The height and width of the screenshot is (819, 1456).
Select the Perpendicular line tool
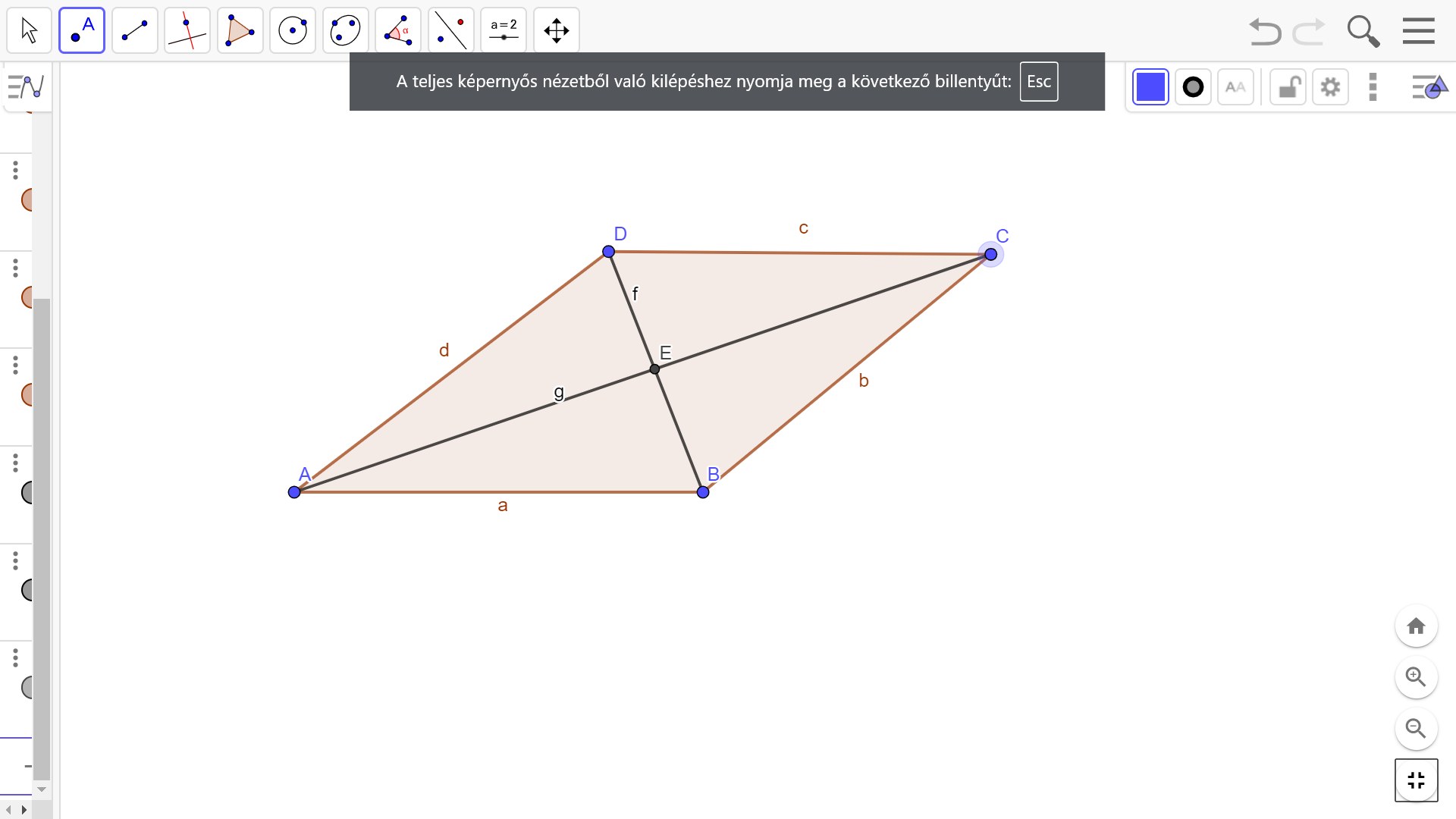pyautogui.click(x=187, y=30)
